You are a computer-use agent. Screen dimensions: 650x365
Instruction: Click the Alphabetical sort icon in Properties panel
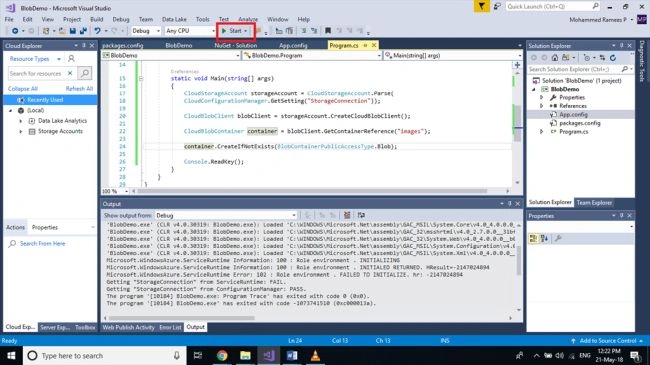[545, 238]
